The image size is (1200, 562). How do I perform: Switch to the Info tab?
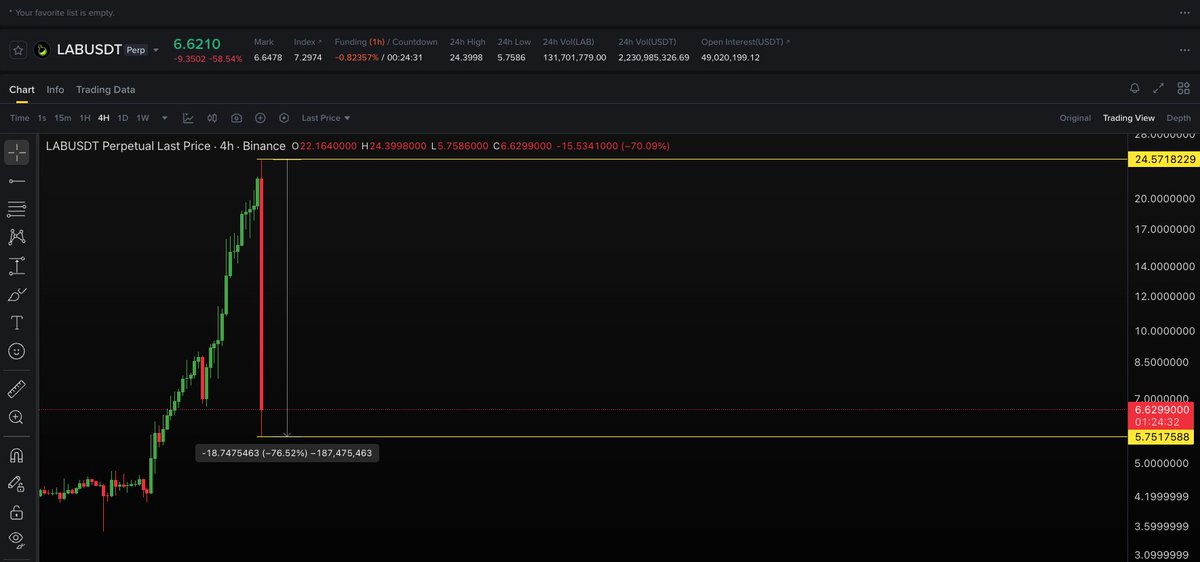point(55,89)
